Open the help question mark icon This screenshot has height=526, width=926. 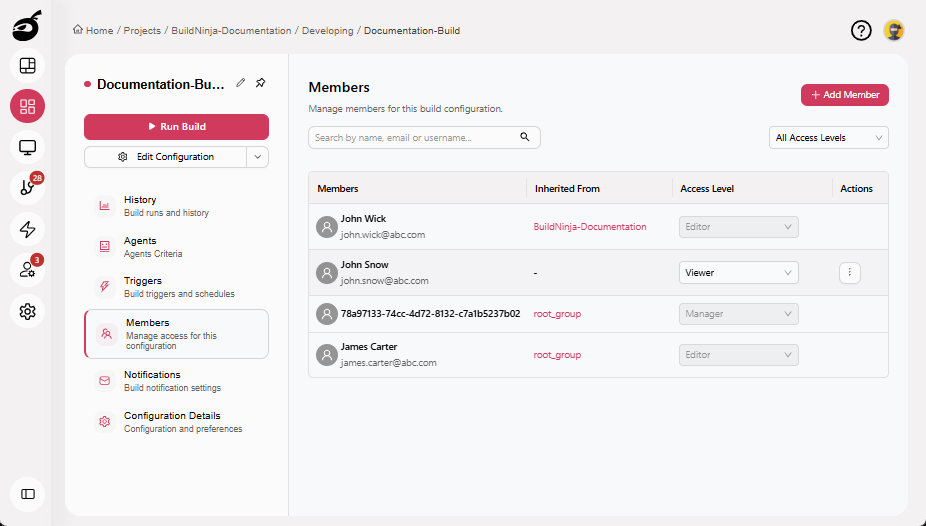point(861,31)
